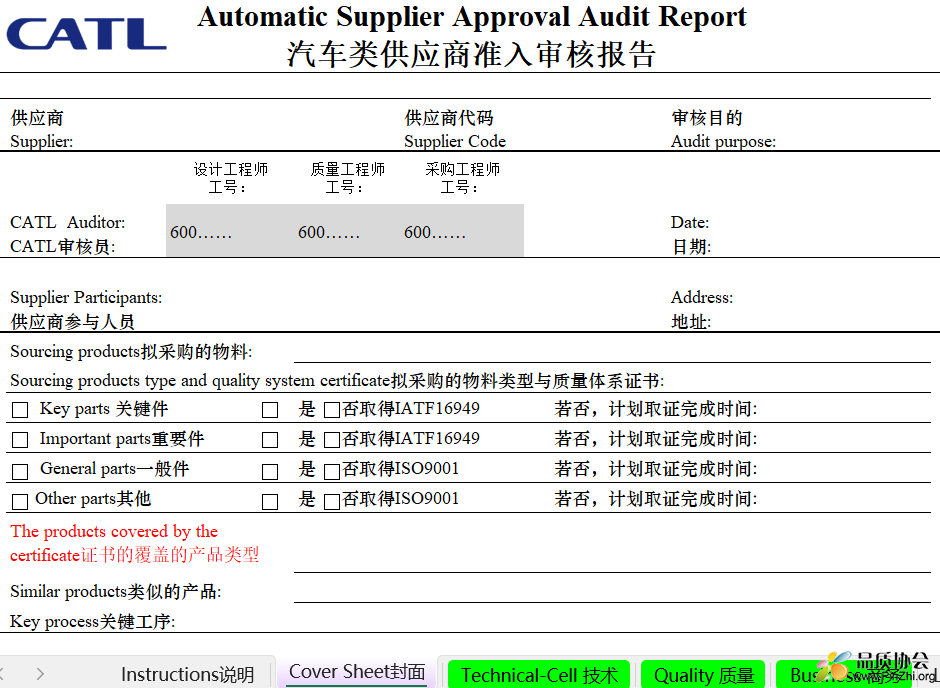Image resolution: width=940 pixels, height=688 pixels.
Task: Select the 采购工程师 工号 header
Action: (x=462, y=178)
